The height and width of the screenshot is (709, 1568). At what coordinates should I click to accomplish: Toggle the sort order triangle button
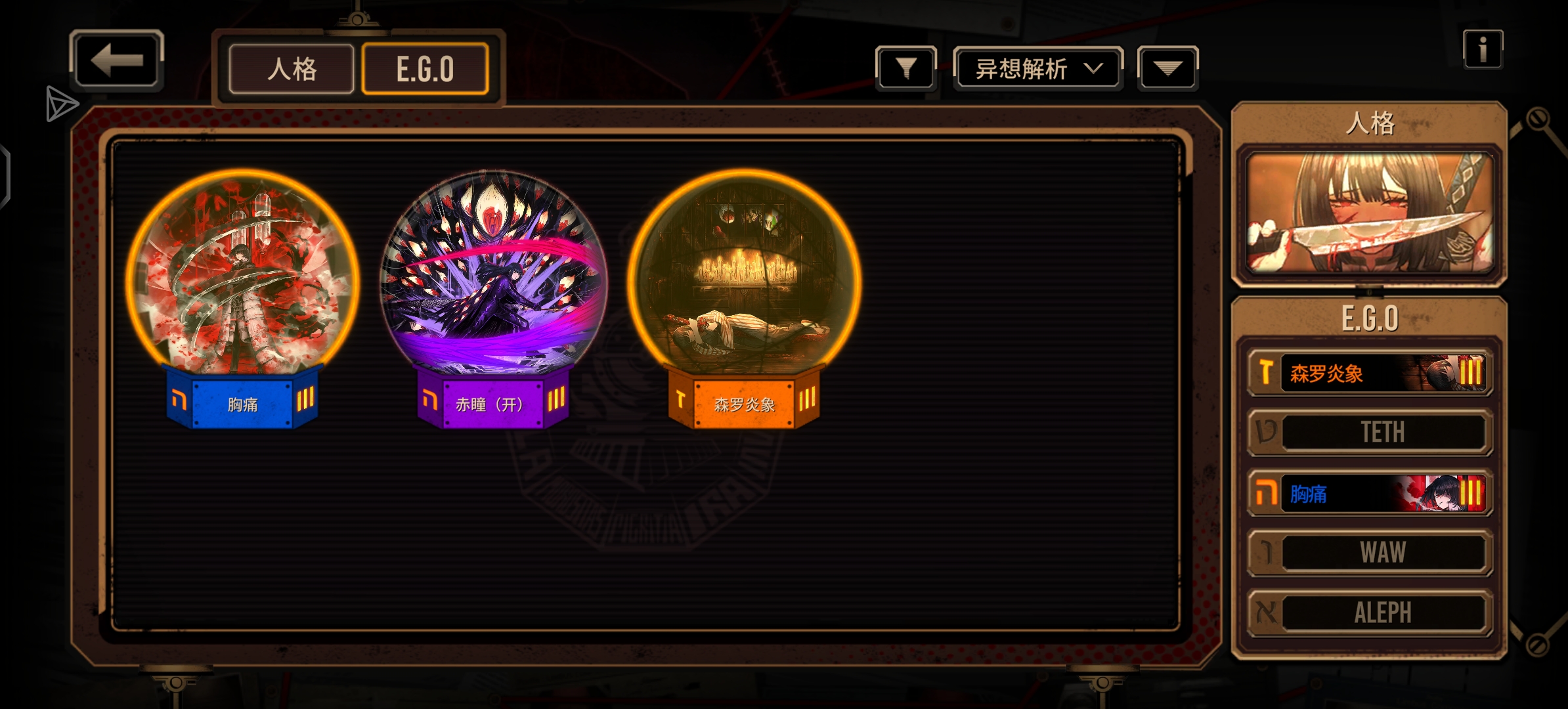tap(1167, 68)
